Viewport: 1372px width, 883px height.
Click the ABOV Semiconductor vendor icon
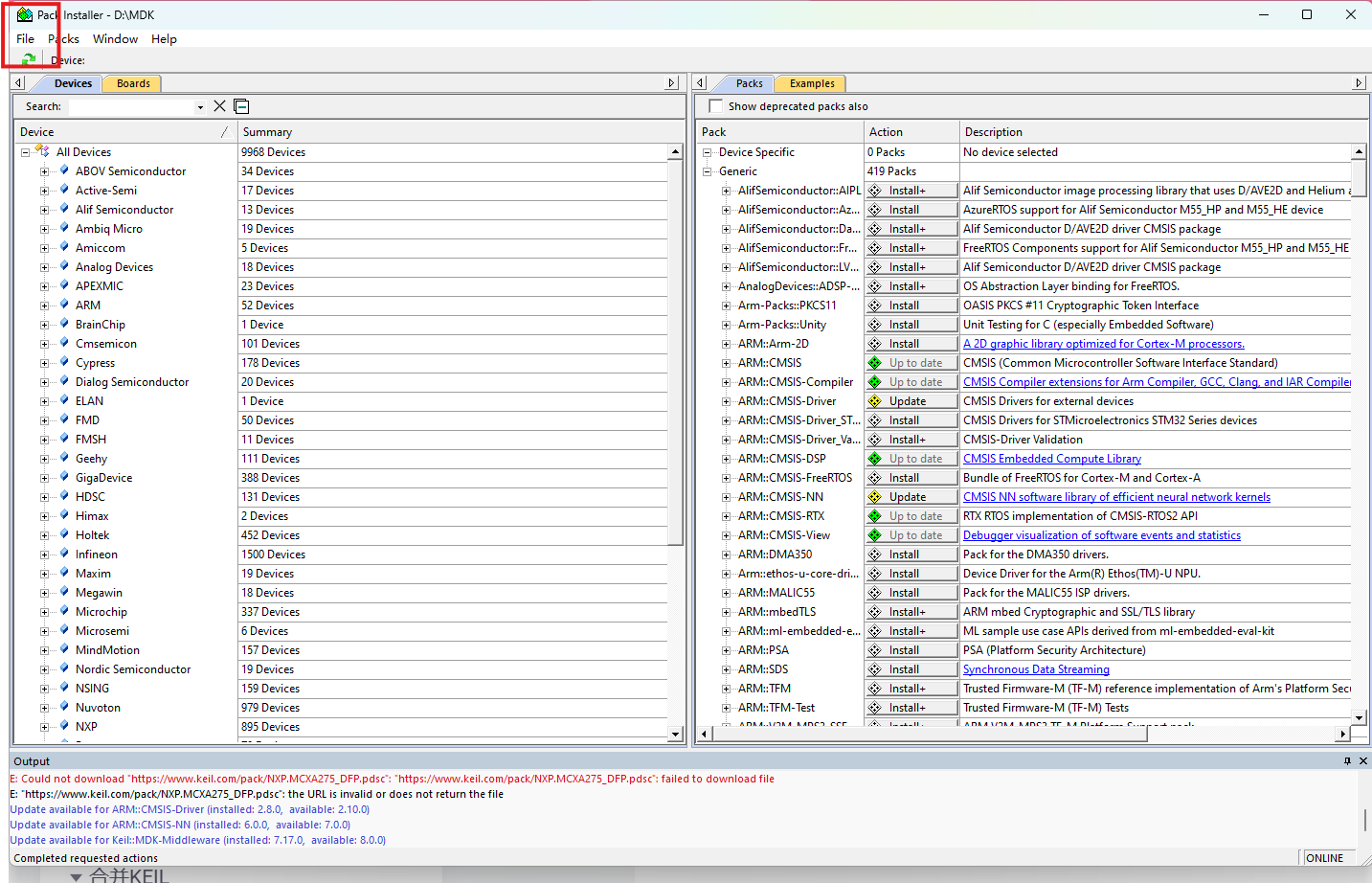(x=64, y=170)
